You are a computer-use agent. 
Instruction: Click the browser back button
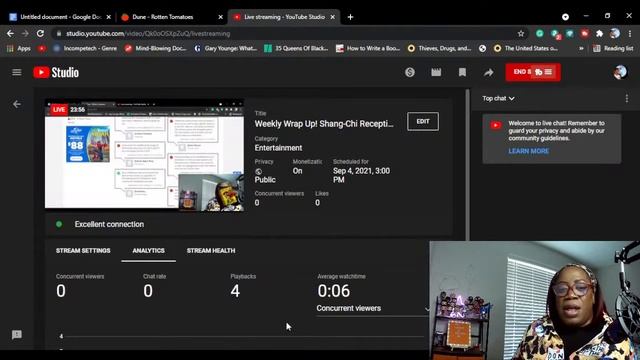(10, 33)
